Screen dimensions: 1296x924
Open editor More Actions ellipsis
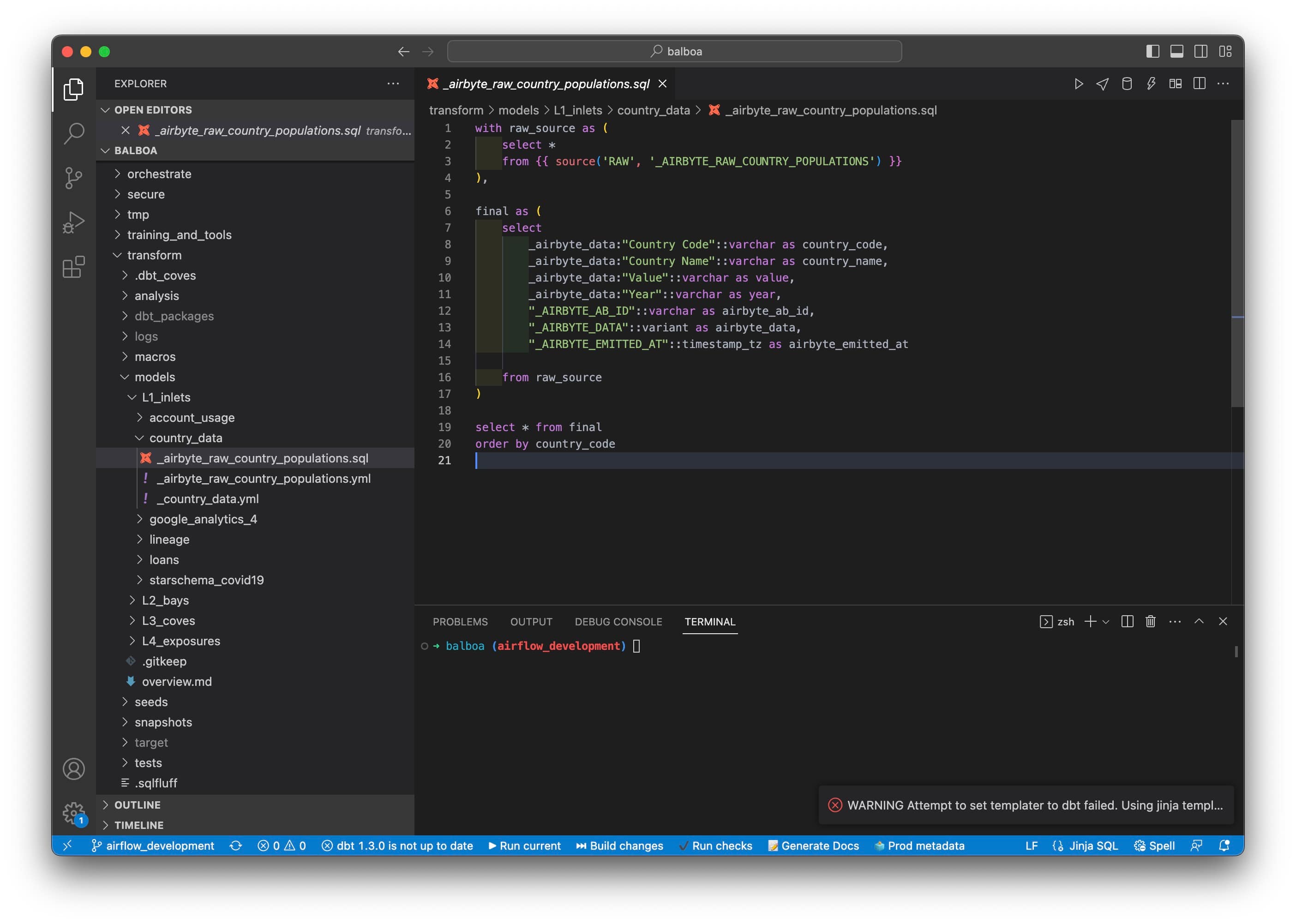(1223, 84)
